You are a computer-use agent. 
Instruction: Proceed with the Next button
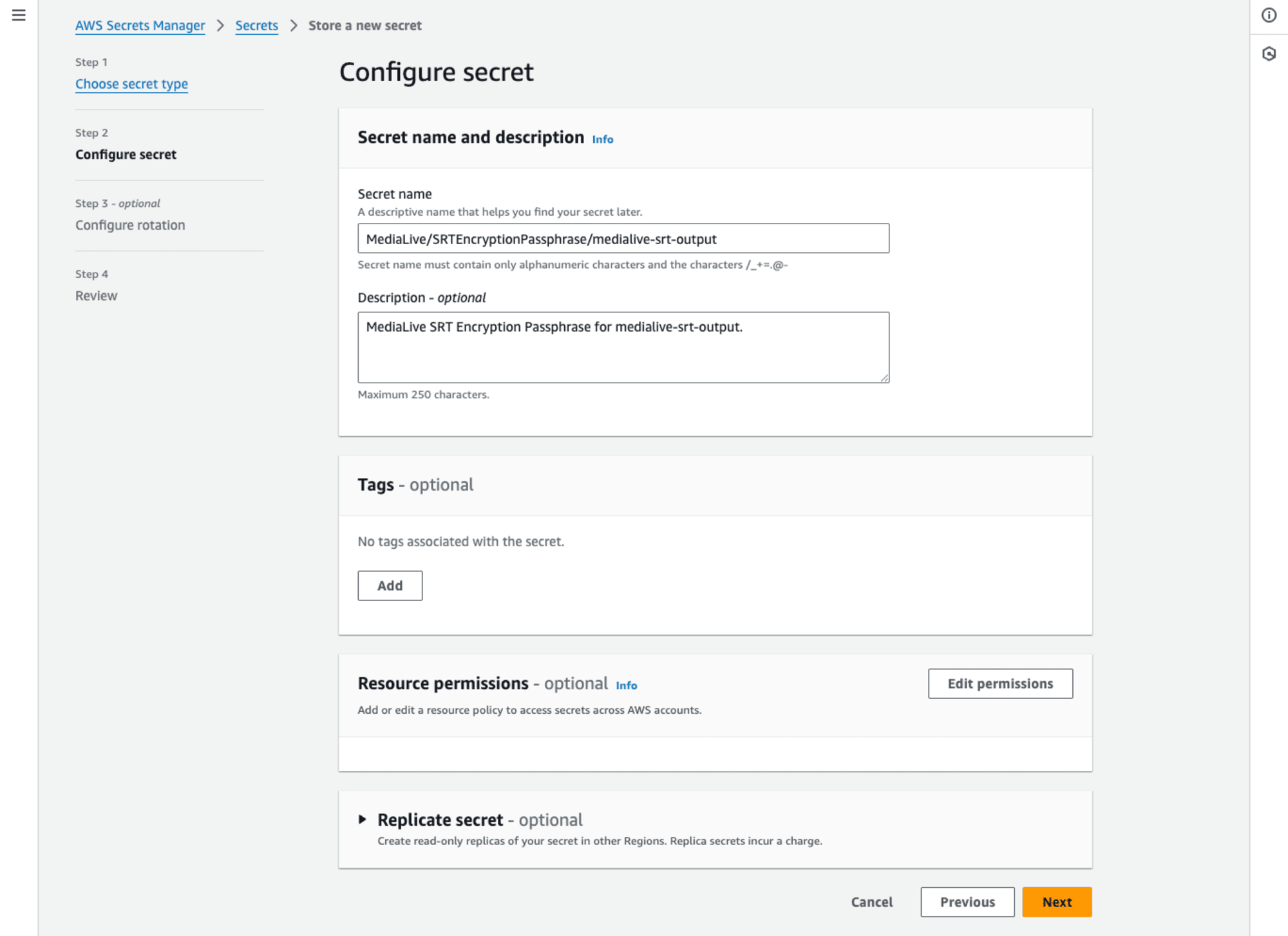pyautogui.click(x=1057, y=902)
